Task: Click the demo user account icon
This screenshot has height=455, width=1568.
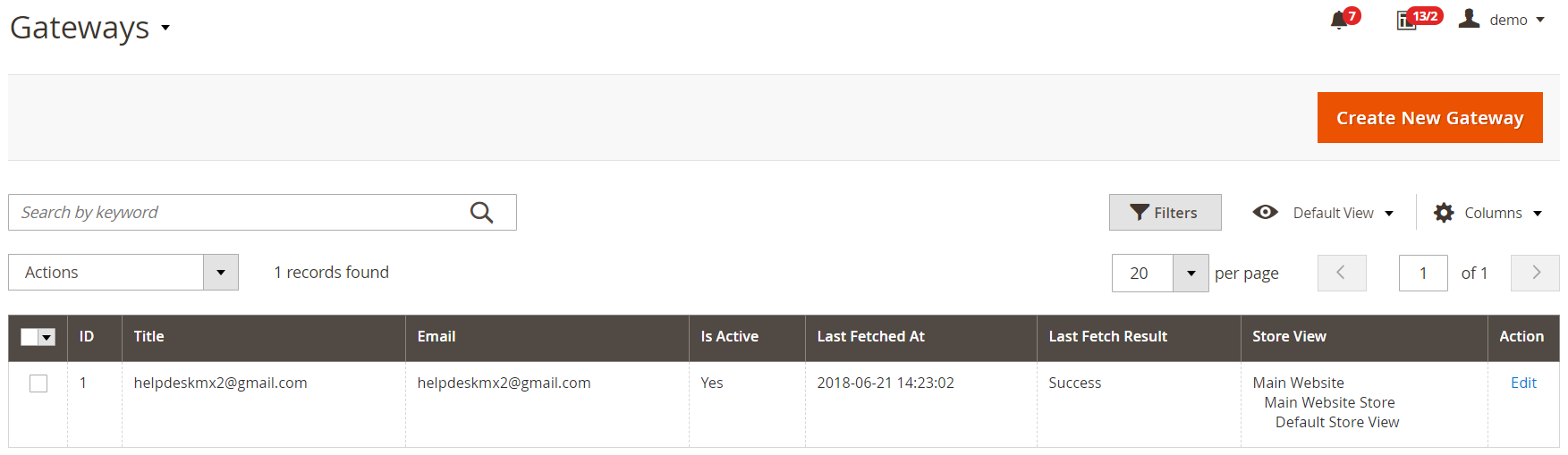Action: 1469,18
